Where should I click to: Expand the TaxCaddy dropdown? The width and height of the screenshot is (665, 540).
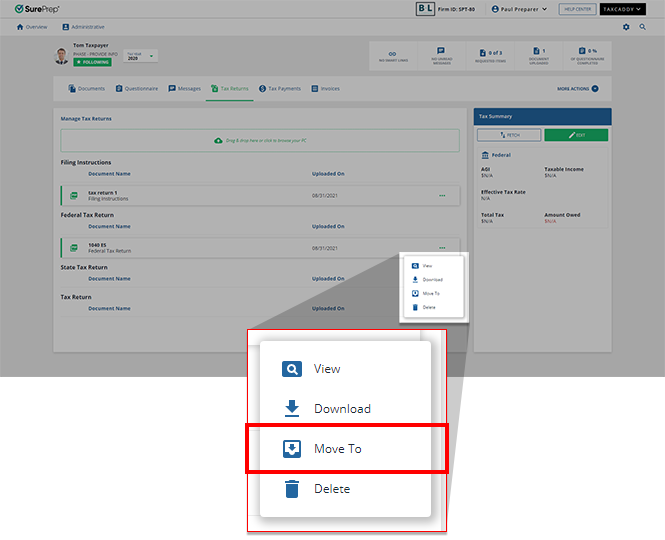pos(622,9)
